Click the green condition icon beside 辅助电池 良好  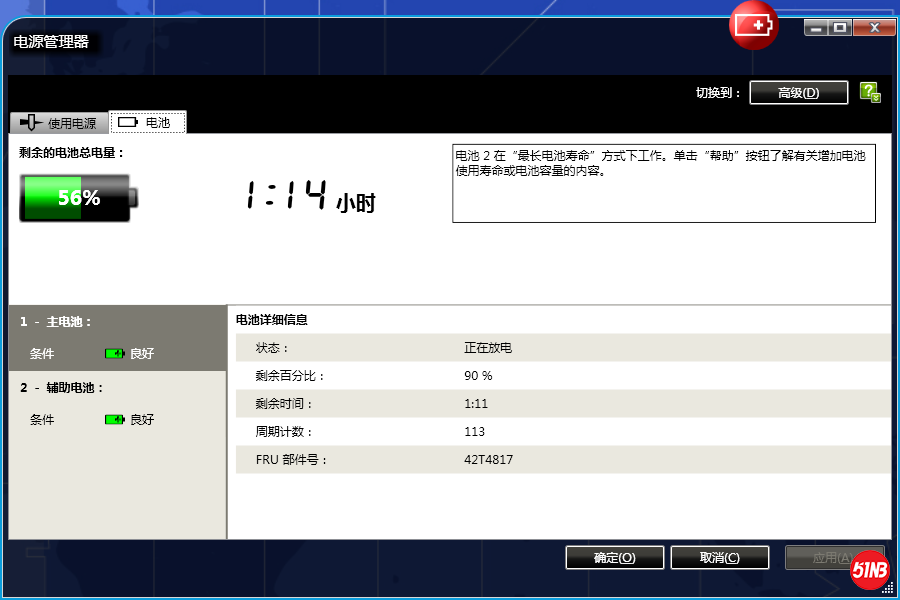coord(112,419)
